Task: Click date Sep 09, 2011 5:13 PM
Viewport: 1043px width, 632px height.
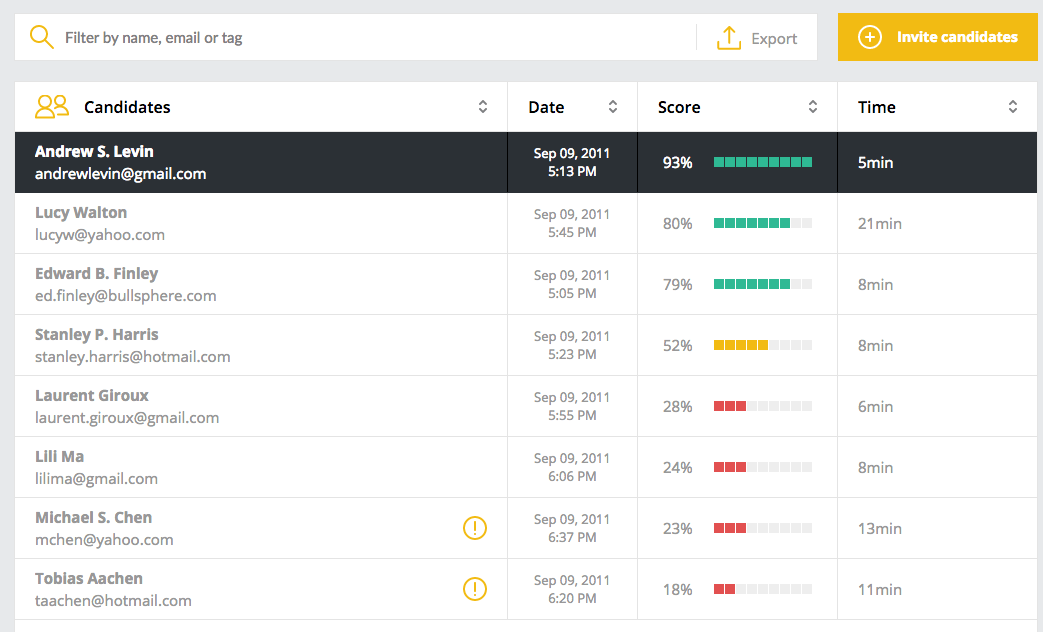Action: 572,162
